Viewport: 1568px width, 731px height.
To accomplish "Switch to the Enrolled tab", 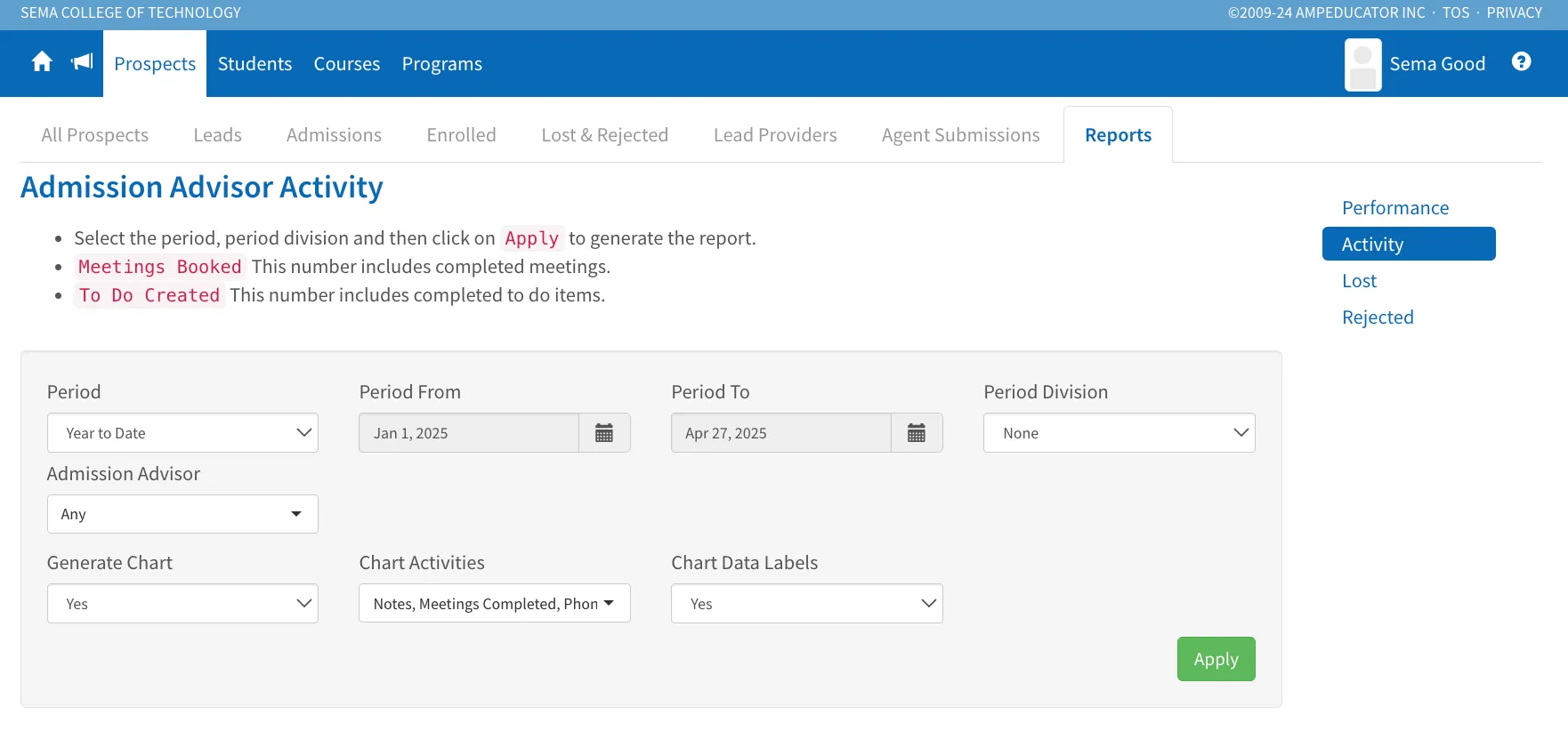I will coord(461,135).
